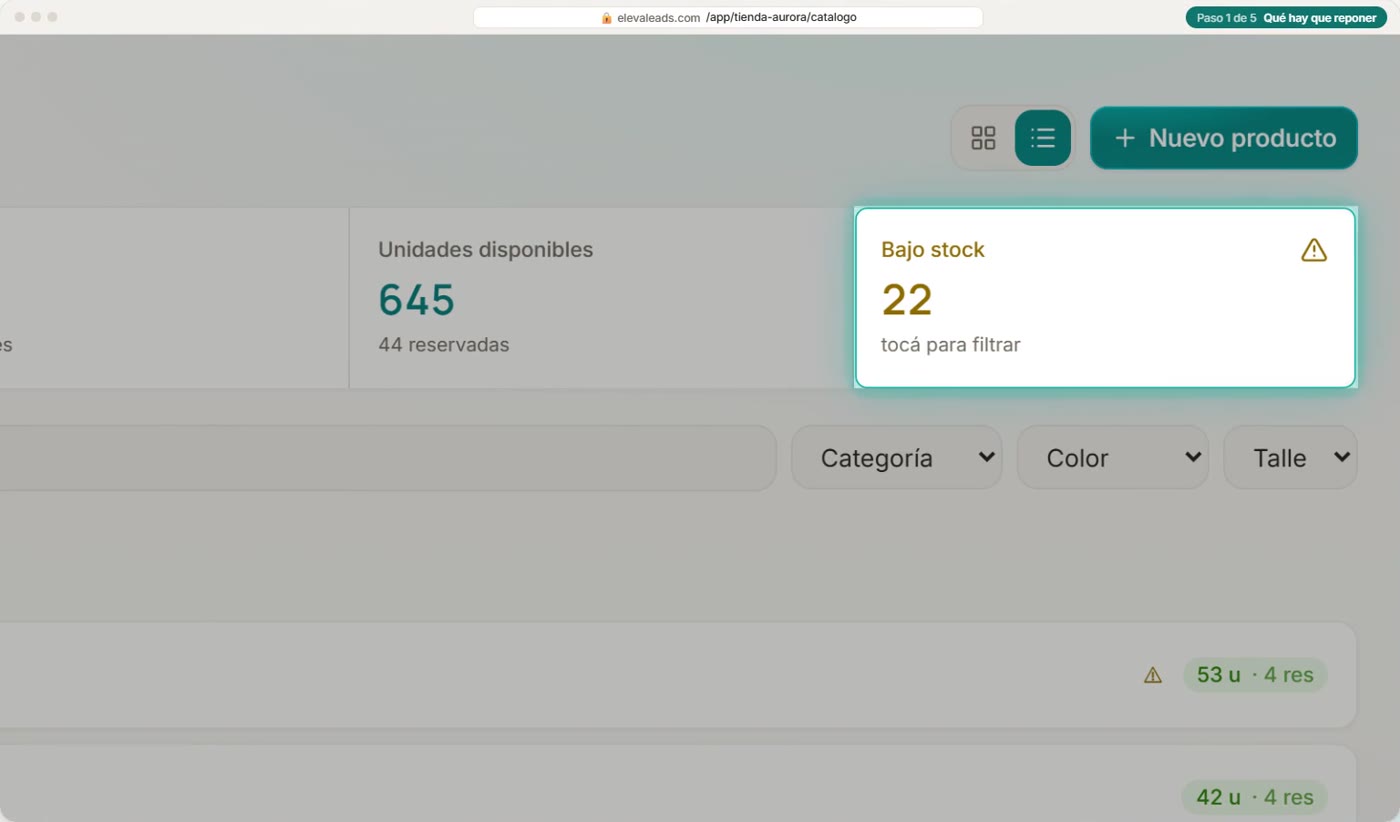Open the Color filter dropdown
The image size is (1400, 822).
point(1113,458)
